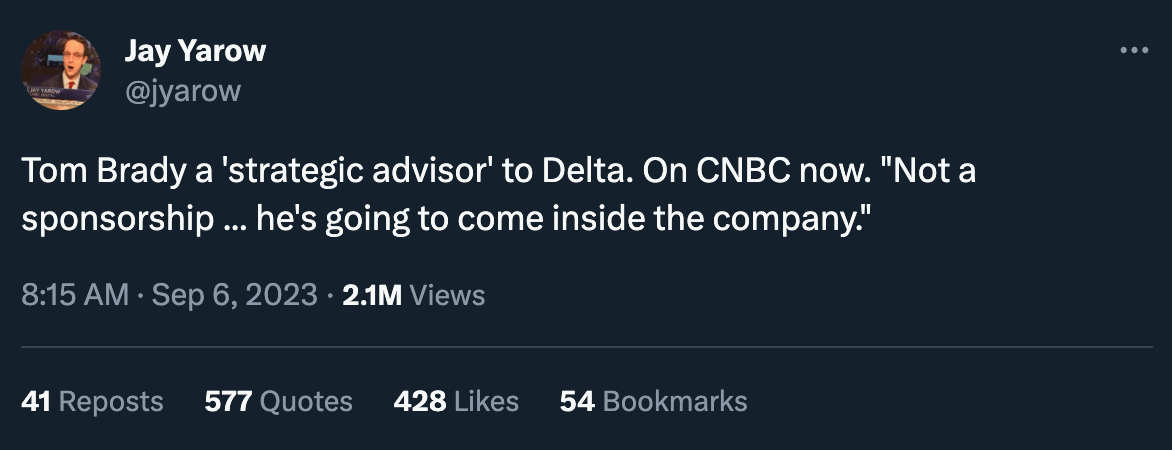Screen dimensions: 1172x450
Task: Click the @jyarow handle
Action: pyautogui.click(x=182, y=91)
